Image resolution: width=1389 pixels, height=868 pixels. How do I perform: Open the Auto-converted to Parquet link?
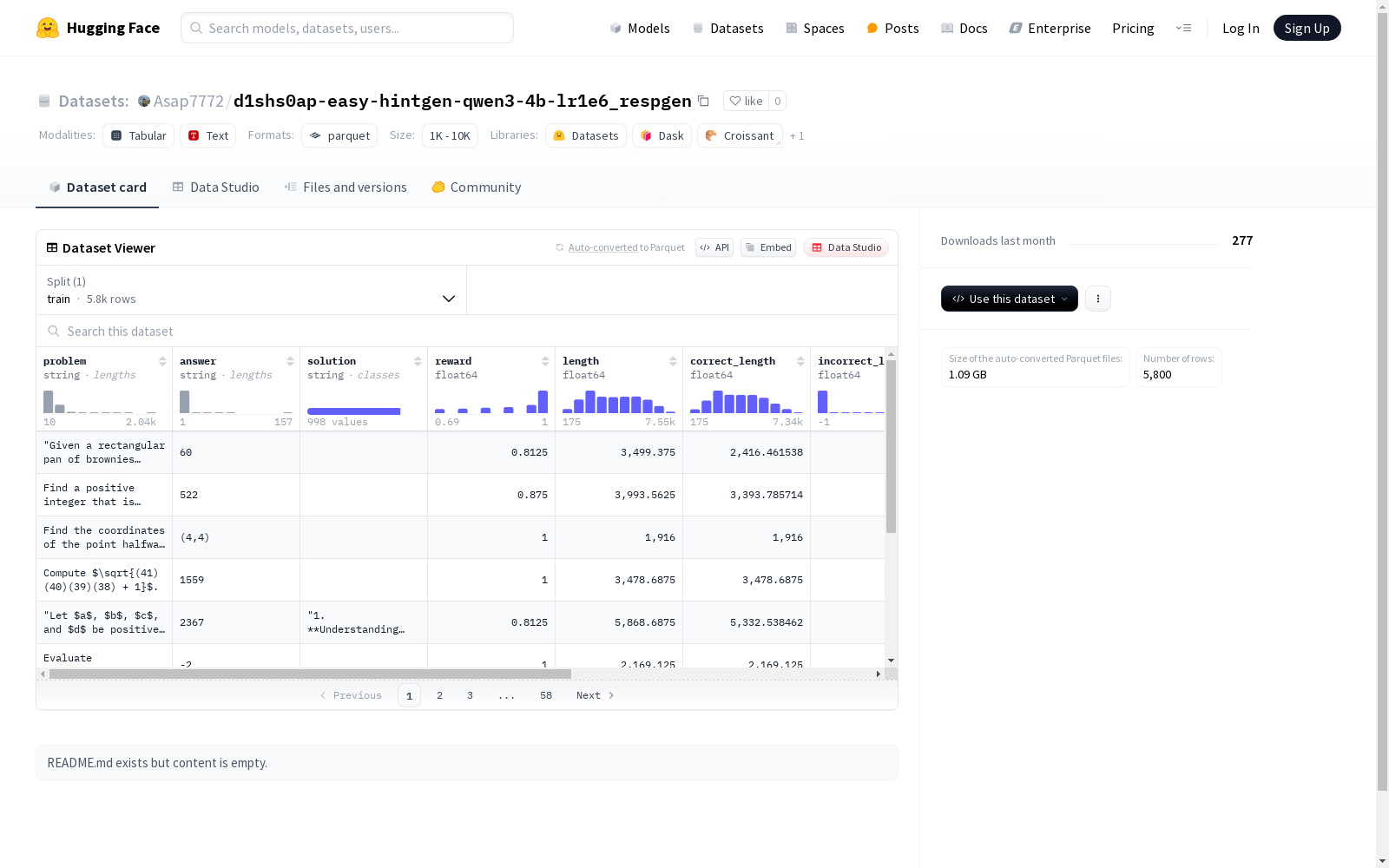point(626,247)
